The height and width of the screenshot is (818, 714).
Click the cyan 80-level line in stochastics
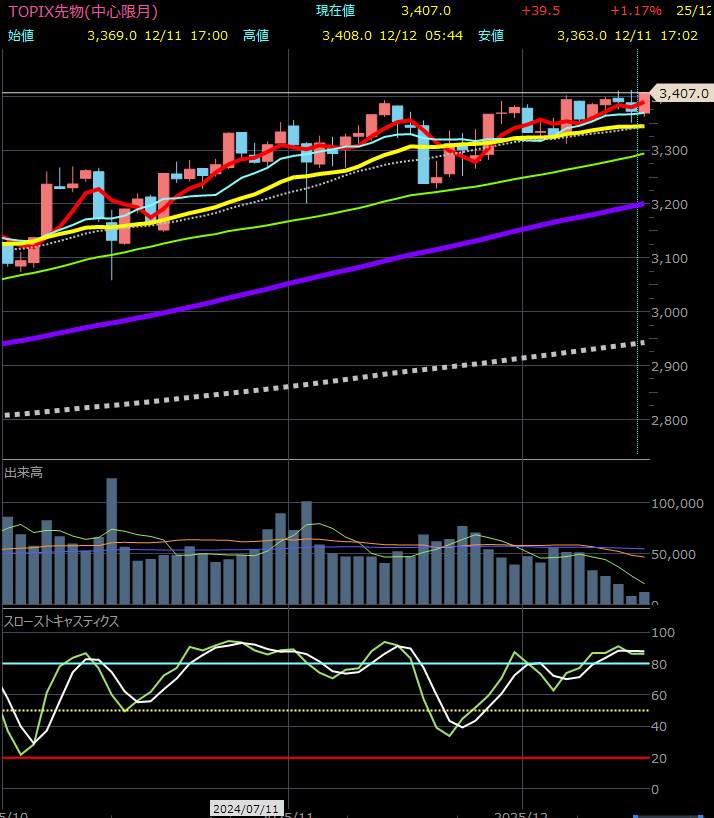click(x=300, y=664)
